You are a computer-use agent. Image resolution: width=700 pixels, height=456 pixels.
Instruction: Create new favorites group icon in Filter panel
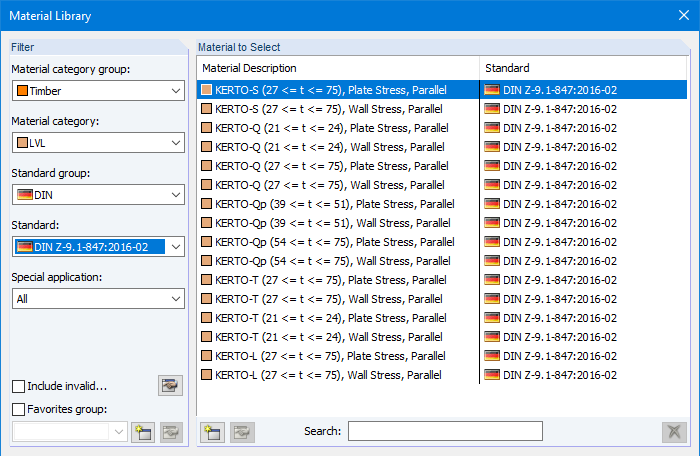point(143,432)
